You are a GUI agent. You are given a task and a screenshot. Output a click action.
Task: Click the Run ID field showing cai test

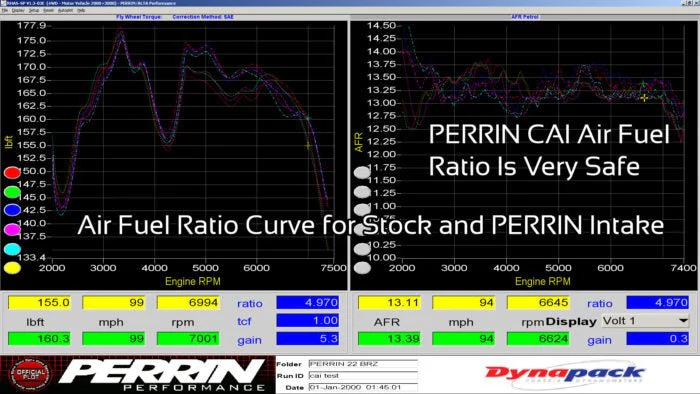coord(363,376)
